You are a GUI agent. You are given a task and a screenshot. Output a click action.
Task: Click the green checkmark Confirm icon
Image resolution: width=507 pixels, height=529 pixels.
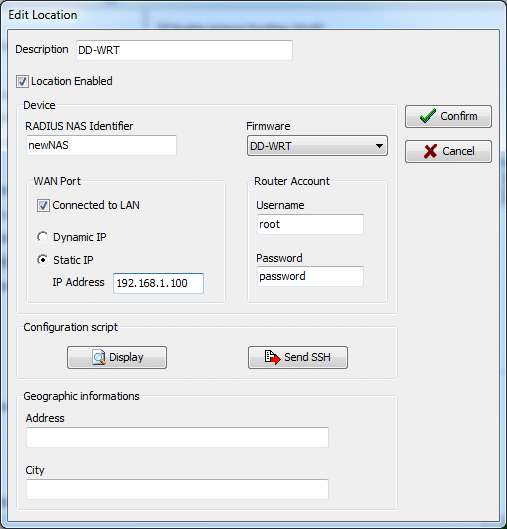click(x=428, y=116)
